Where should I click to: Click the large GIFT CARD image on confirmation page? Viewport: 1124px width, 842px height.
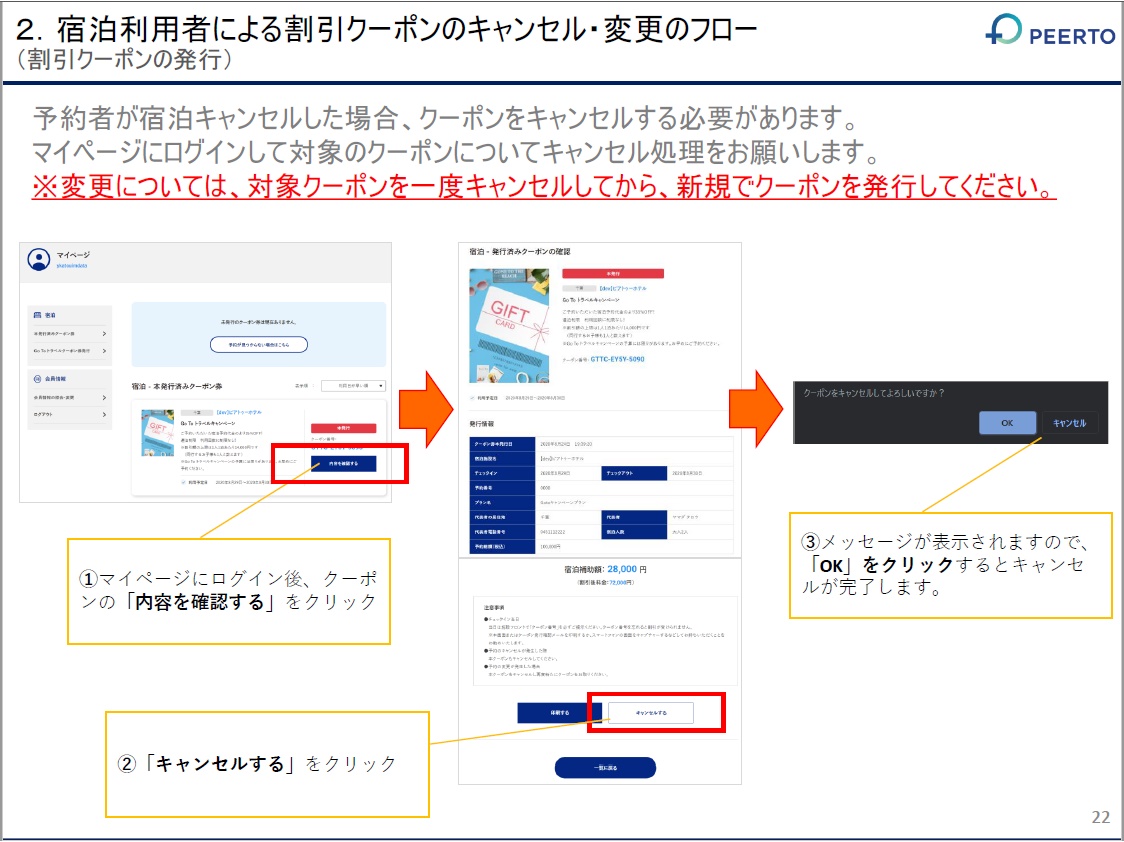coord(509,326)
